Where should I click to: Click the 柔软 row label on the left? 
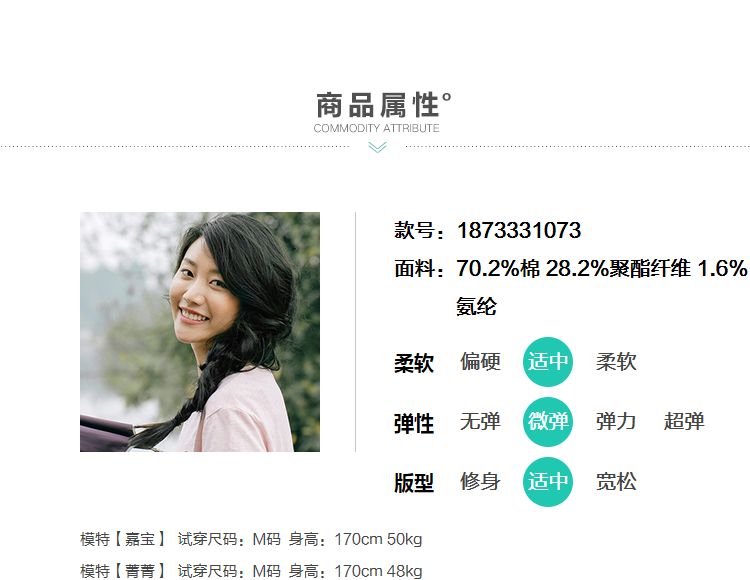pyautogui.click(x=414, y=363)
